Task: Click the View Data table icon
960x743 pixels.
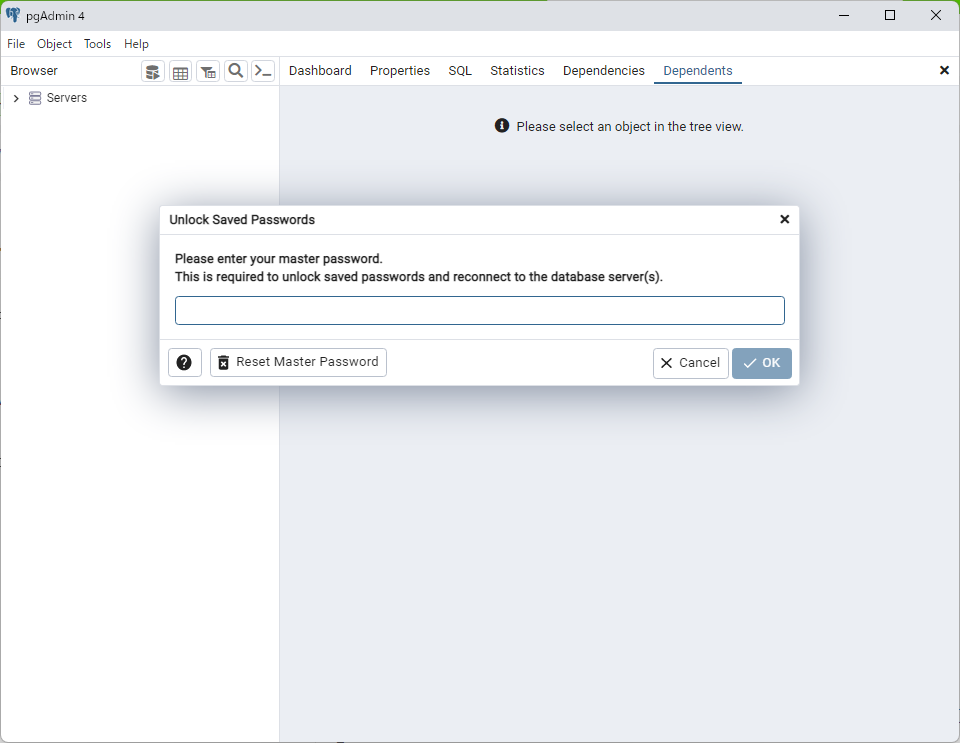Action: tap(181, 72)
